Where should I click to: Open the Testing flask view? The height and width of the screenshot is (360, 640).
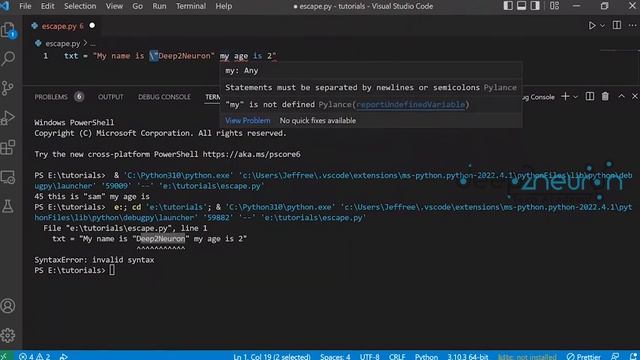point(8,207)
